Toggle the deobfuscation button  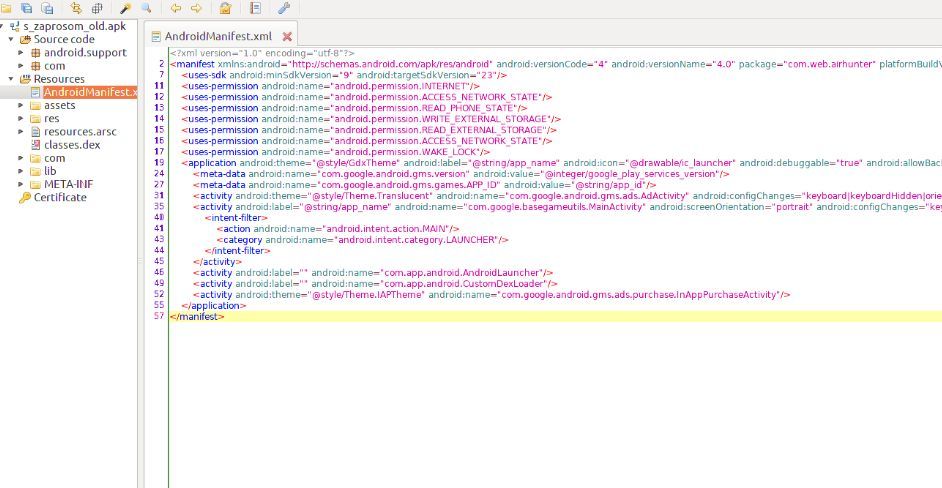(226, 8)
